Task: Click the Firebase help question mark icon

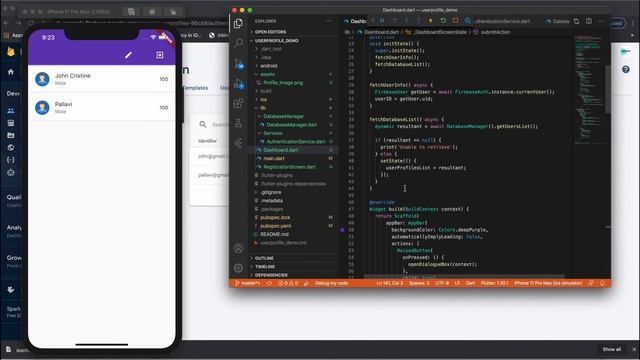Action: click(626, 70)
